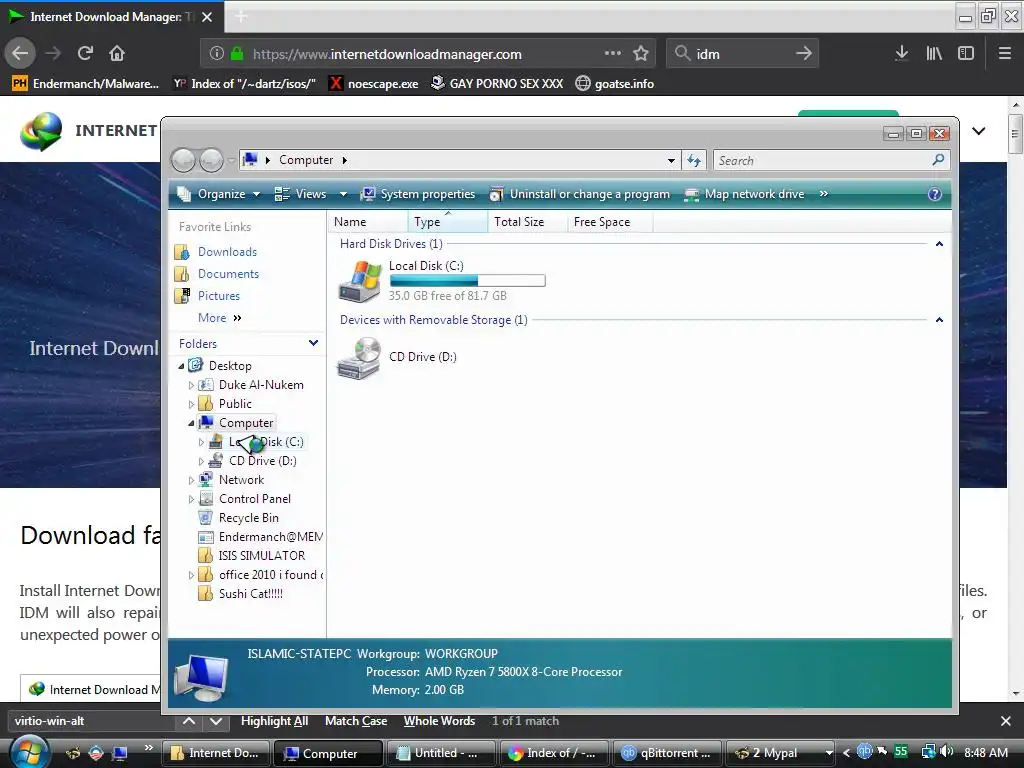This screenshot has height=768, width=1024.
Task: Expand the Duke Al-Nukem tree node
Action: [x=191, y=385]
